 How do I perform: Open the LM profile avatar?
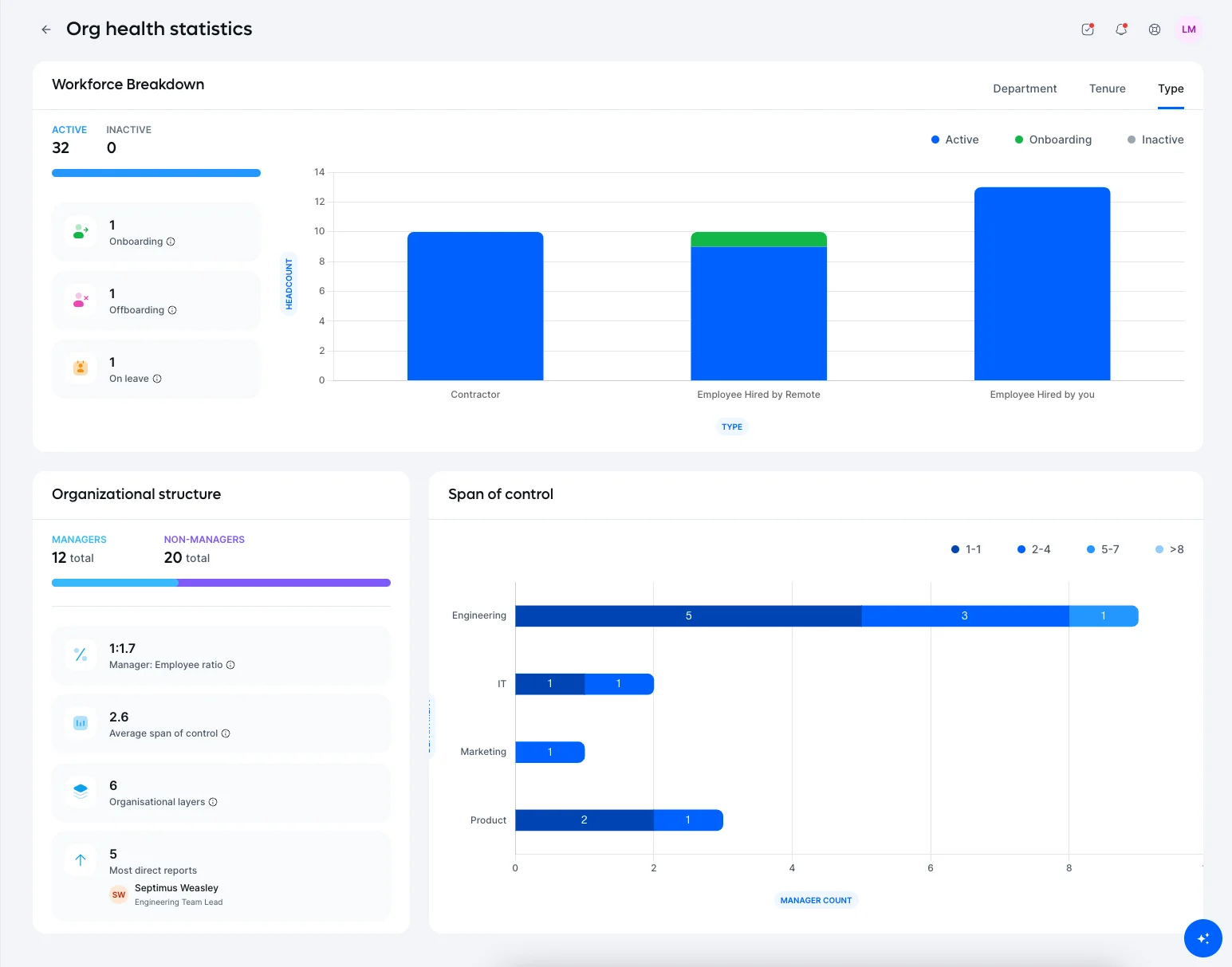click(x=1189, y=29)
